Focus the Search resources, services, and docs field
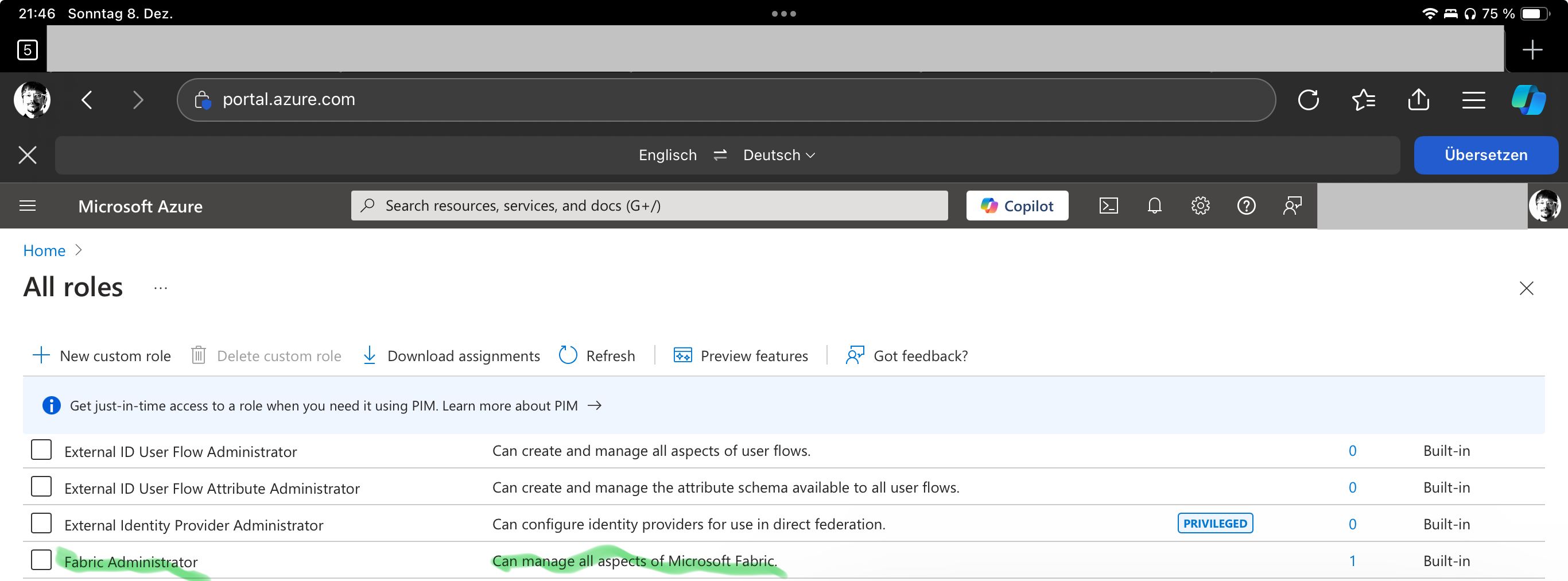The width and height of the screenshot is (1568, 581). 649,205
